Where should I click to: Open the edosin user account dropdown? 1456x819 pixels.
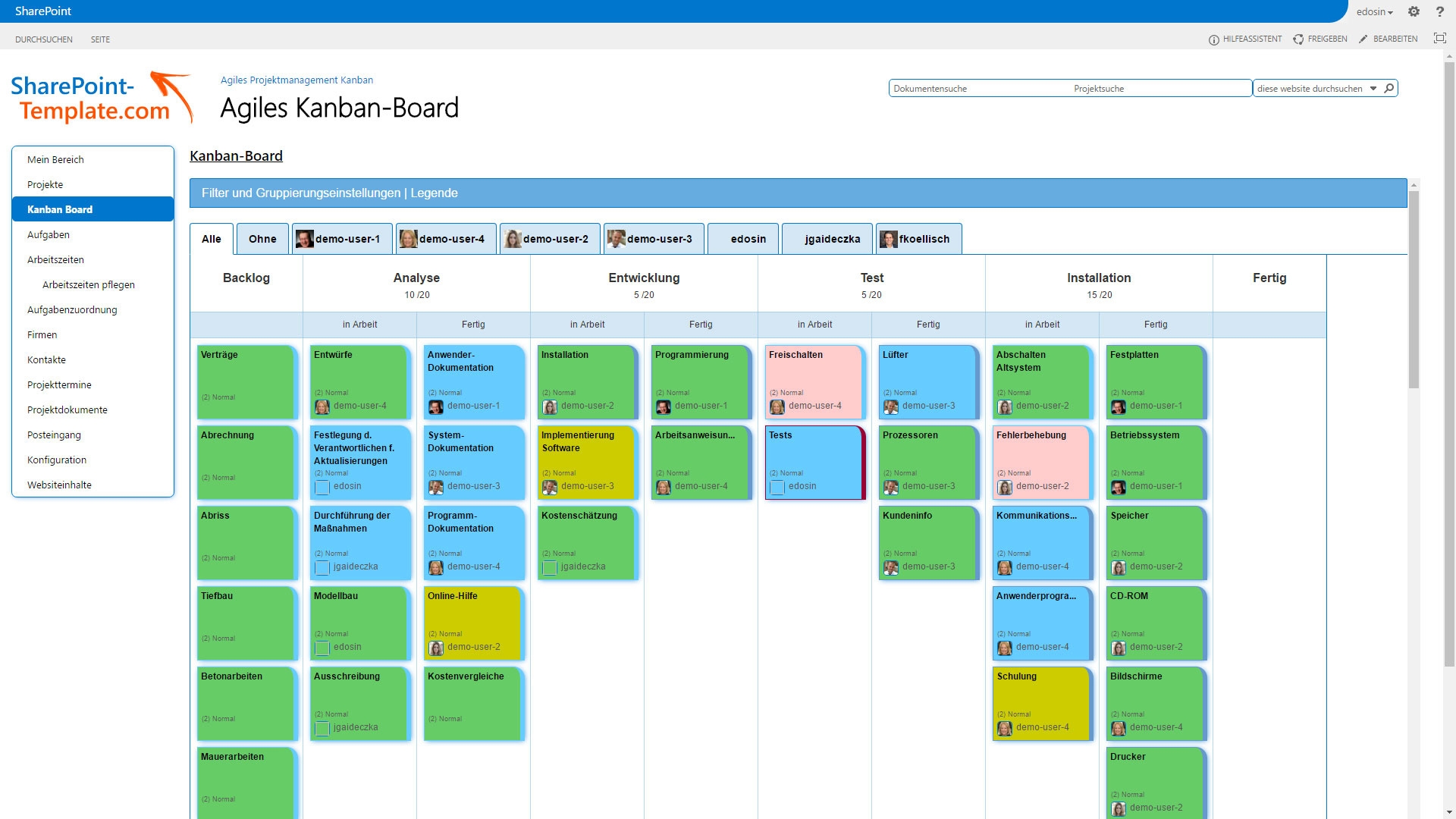pos(1374,11)
